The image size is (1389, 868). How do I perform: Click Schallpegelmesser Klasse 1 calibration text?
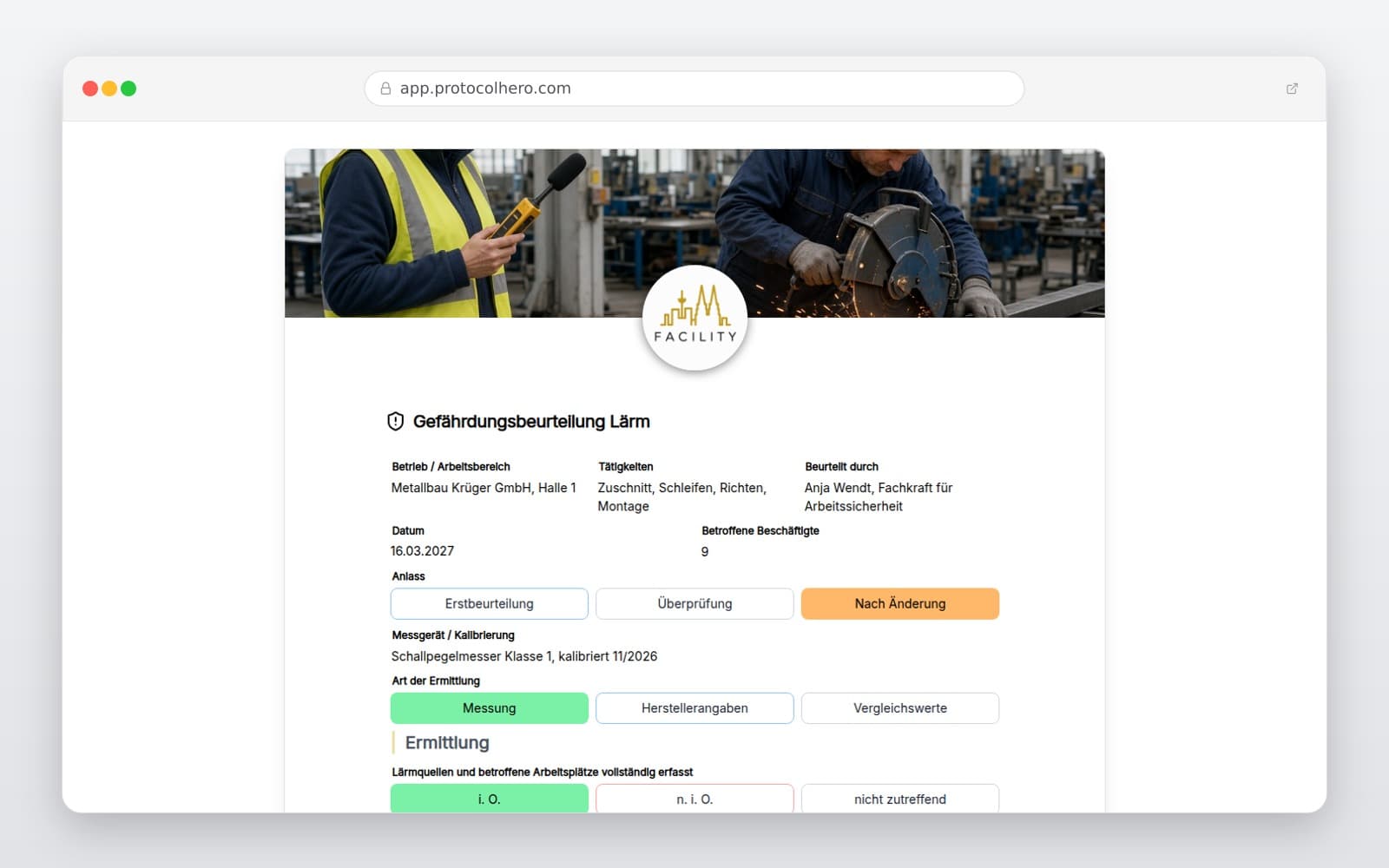524,656
